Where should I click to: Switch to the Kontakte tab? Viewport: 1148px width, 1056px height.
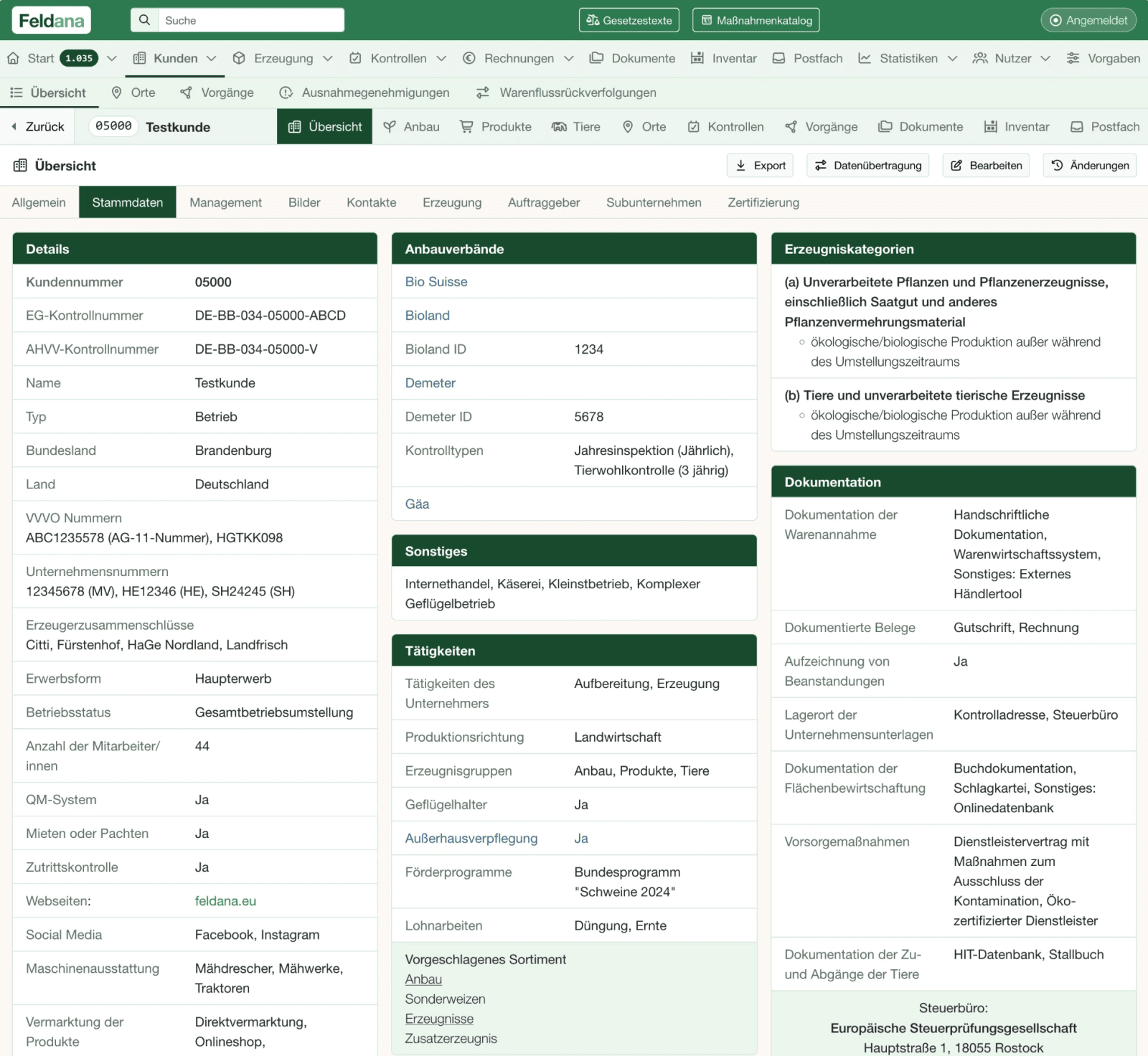point(371,202)
